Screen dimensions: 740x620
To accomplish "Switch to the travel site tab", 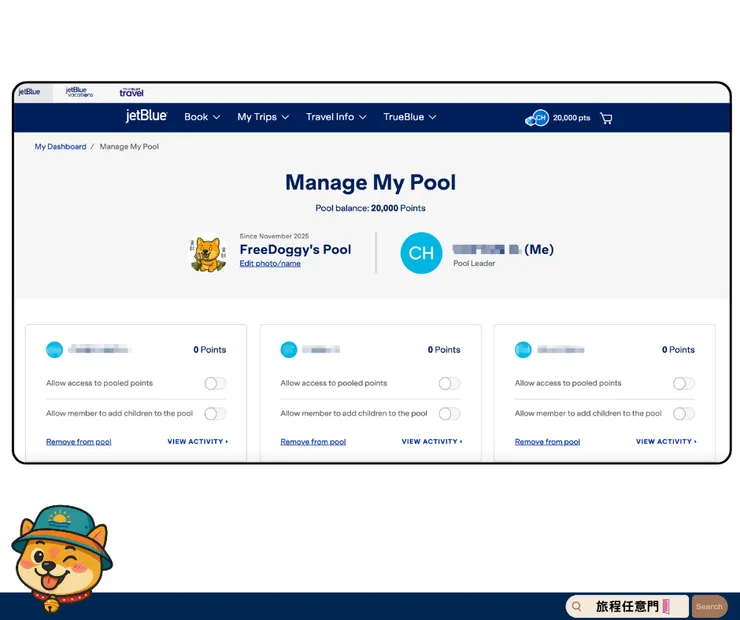I will pyautogui.click(x=131, y=92).
